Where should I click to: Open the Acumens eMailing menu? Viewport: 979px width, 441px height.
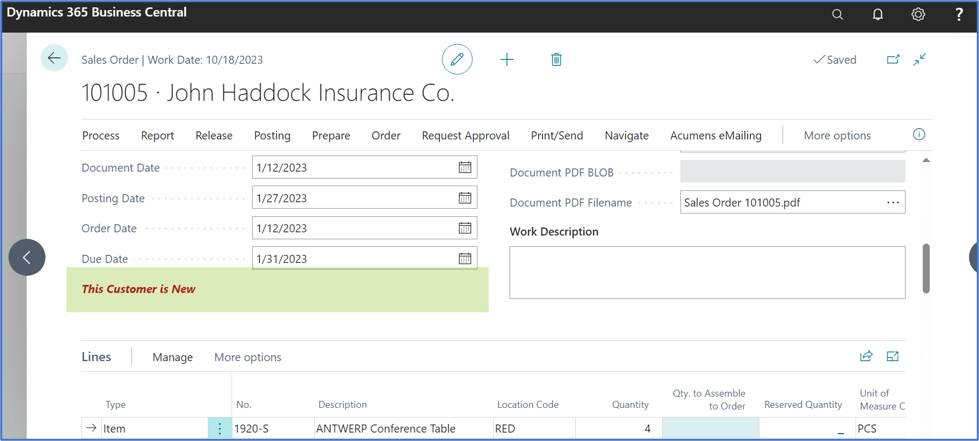(x=716, y=136)
